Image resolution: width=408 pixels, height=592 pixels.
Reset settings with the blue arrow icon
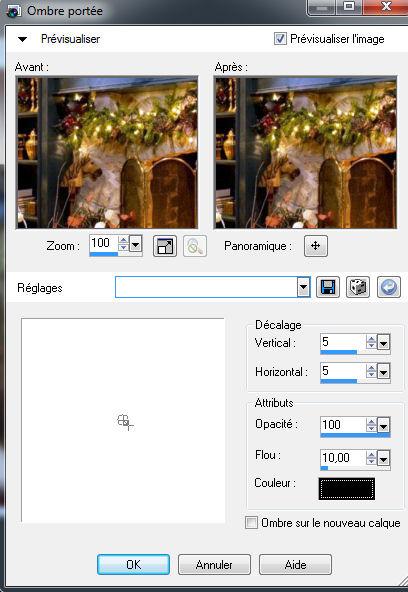[x=389, y=287]
